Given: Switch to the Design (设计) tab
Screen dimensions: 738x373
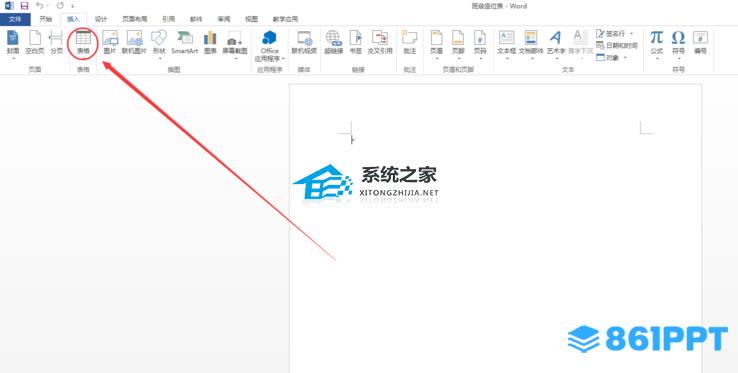Looking at the screenshot, I should 101,19.
